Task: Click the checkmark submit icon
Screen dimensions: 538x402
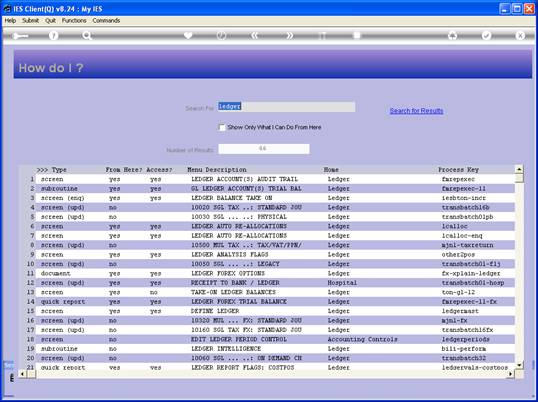Action: click(486, 35)
